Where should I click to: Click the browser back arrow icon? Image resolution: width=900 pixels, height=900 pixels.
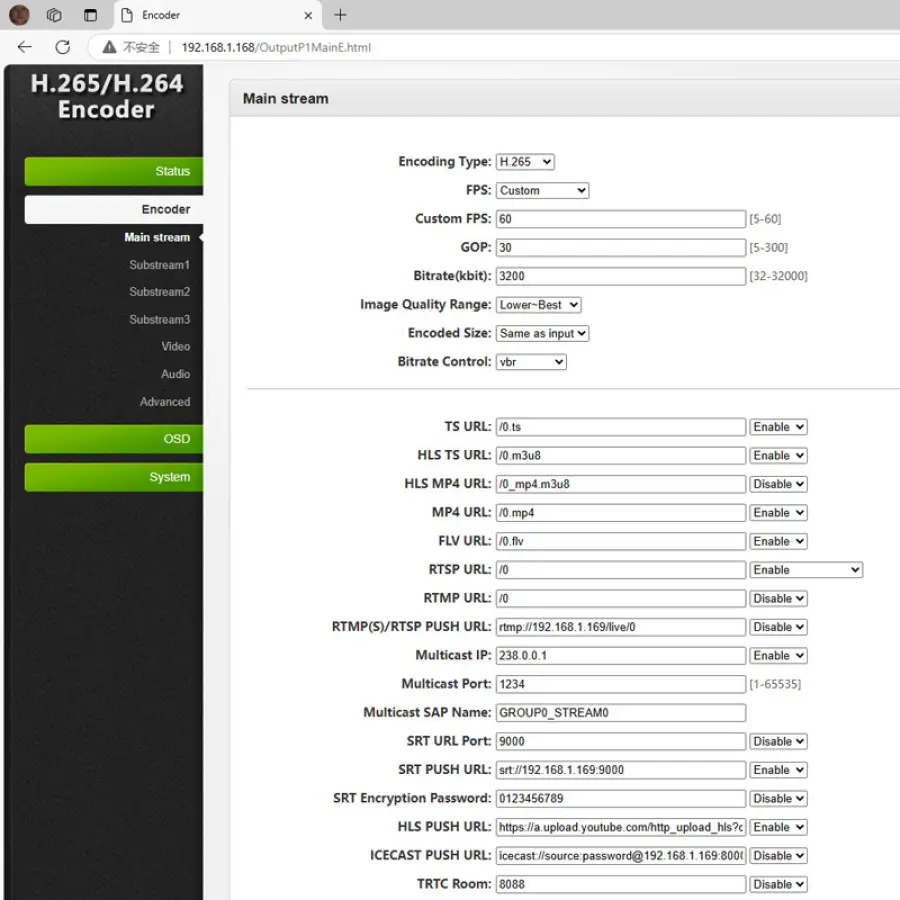point(25,47)
